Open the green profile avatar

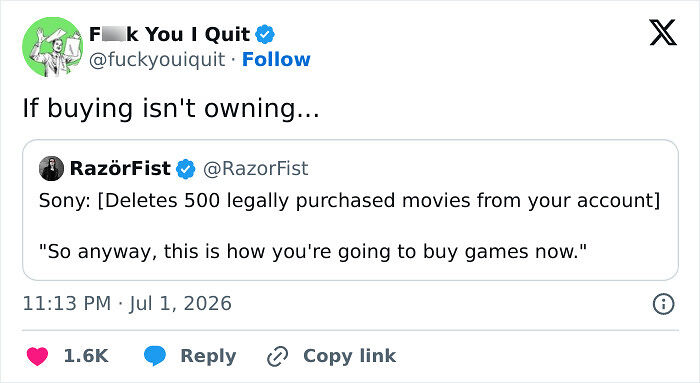pos(53,47)
